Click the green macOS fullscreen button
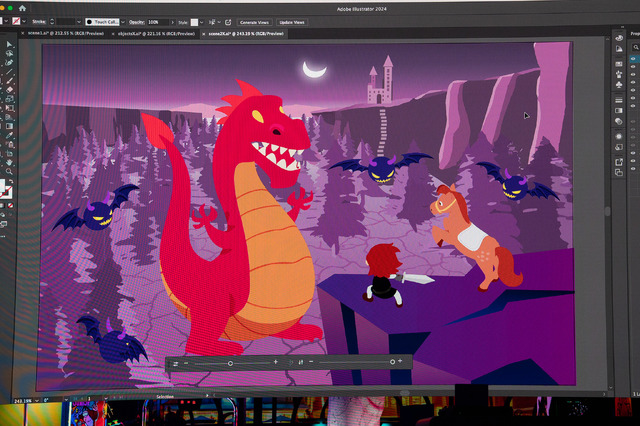 point(10,8)
